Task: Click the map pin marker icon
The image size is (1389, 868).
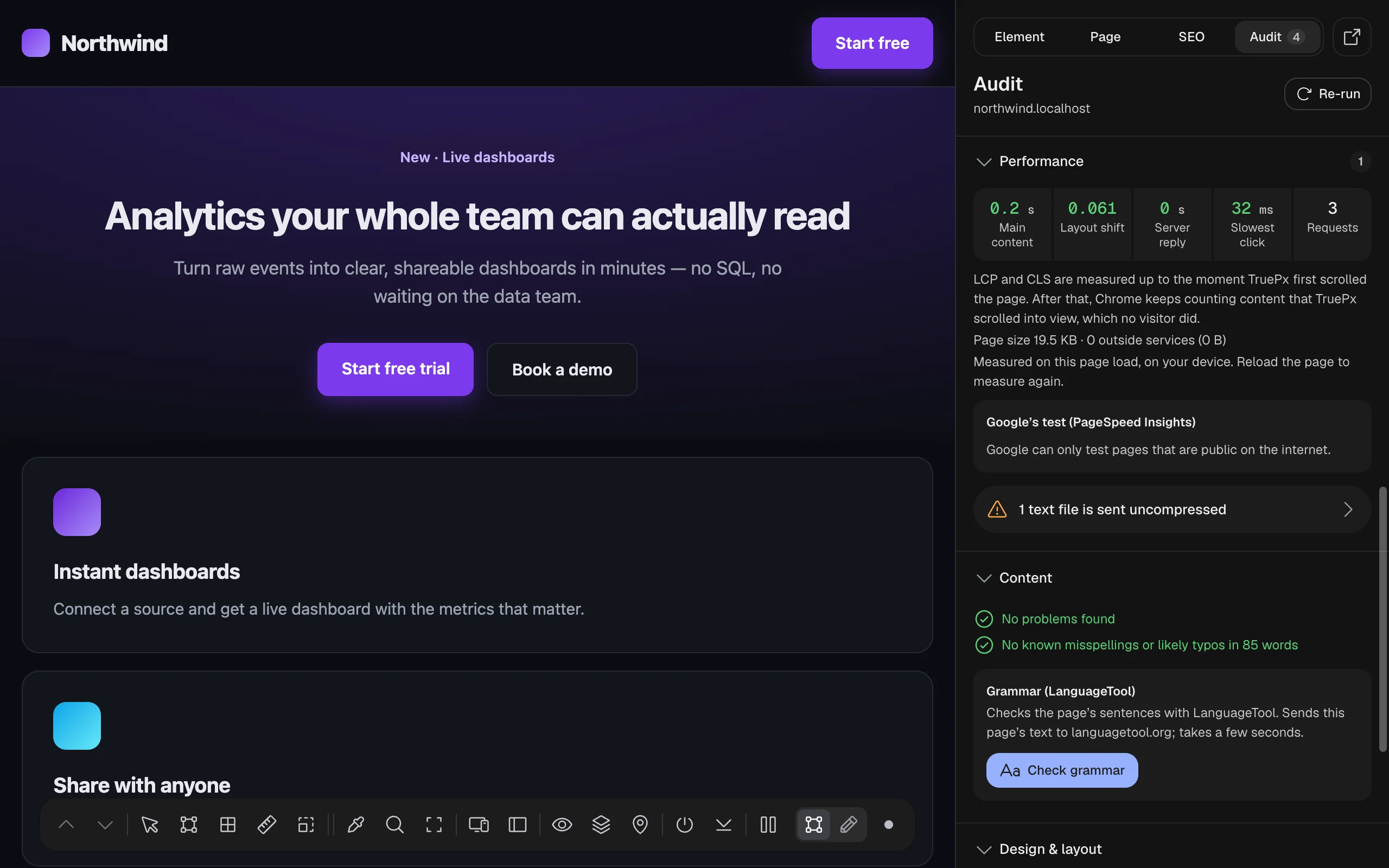Action: [640, 825]
